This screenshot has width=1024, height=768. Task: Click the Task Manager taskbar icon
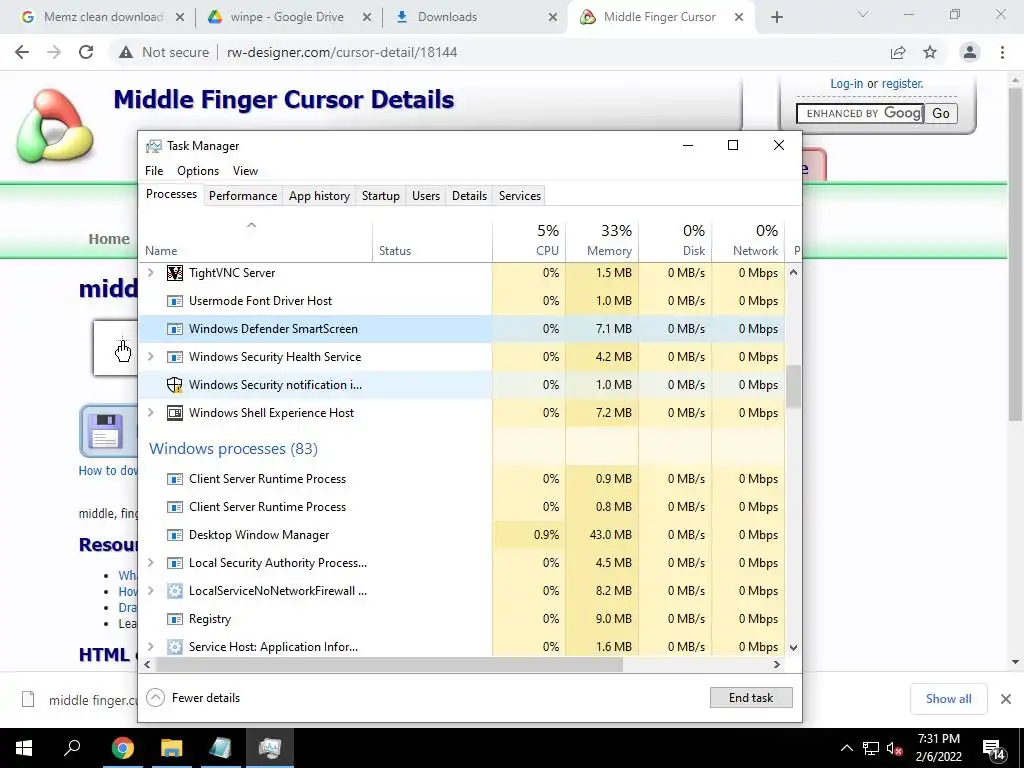[x=269, y=748]
